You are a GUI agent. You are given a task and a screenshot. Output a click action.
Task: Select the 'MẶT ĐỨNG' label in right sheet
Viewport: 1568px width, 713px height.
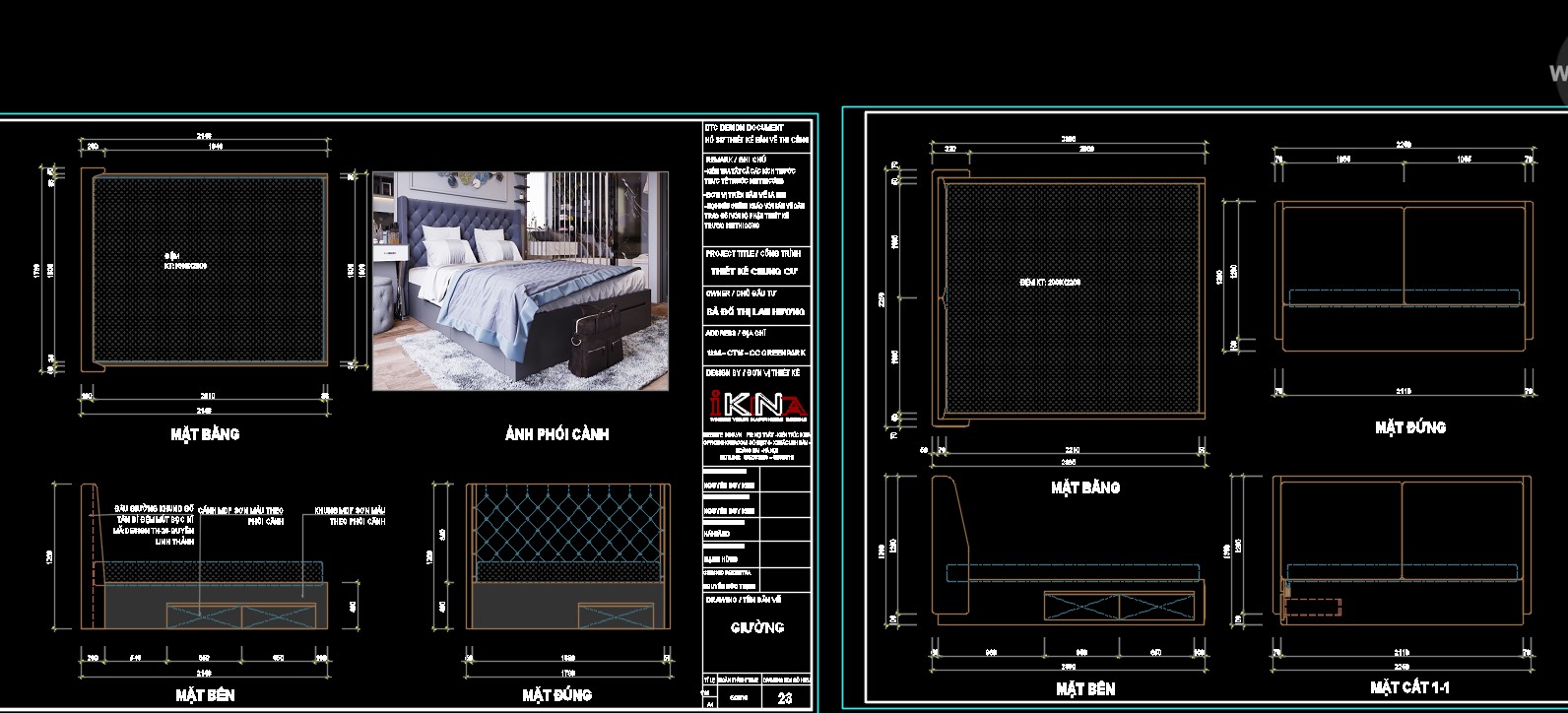tap(1410, 427)
